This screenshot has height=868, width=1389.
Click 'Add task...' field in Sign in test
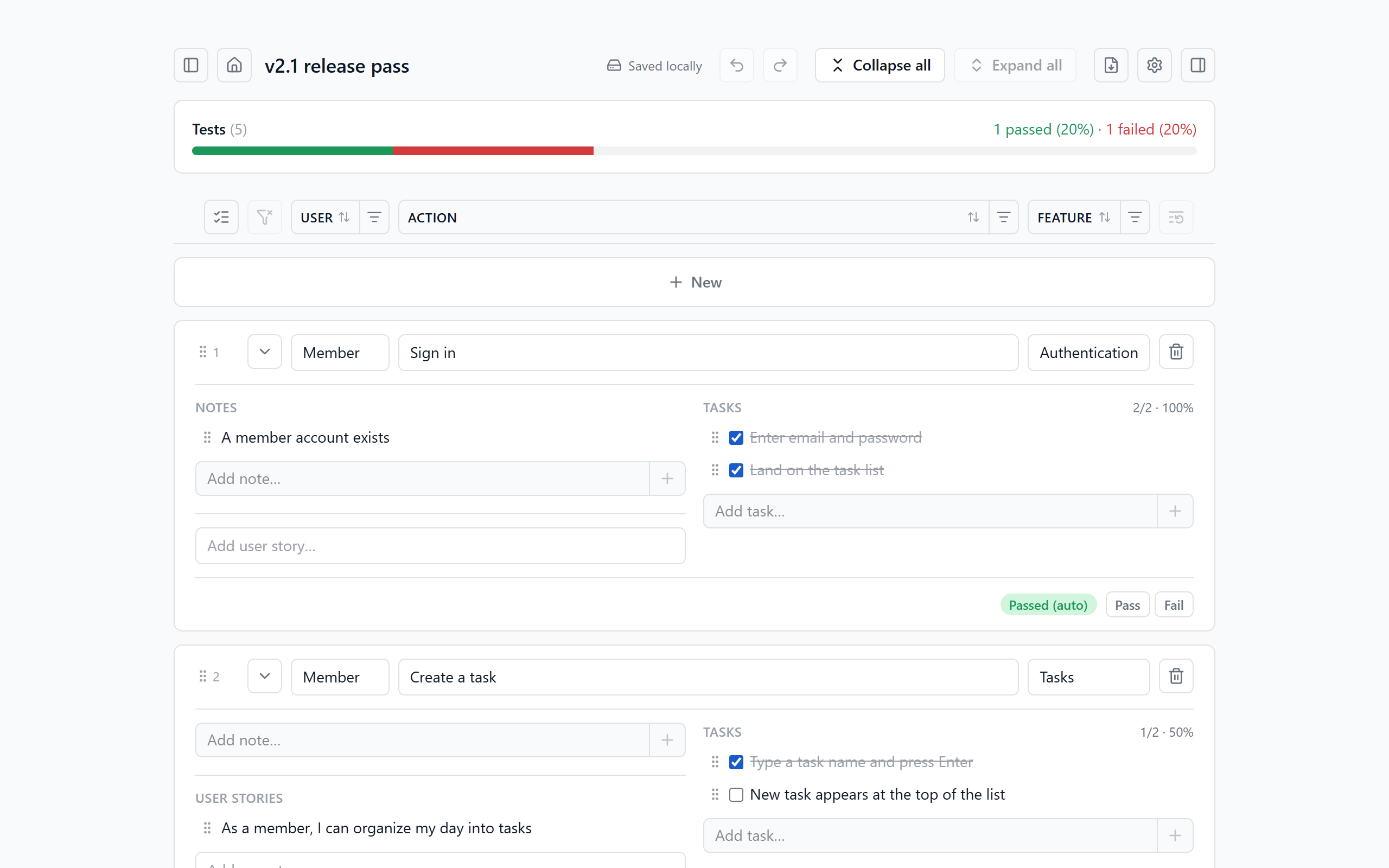point(931,511)
